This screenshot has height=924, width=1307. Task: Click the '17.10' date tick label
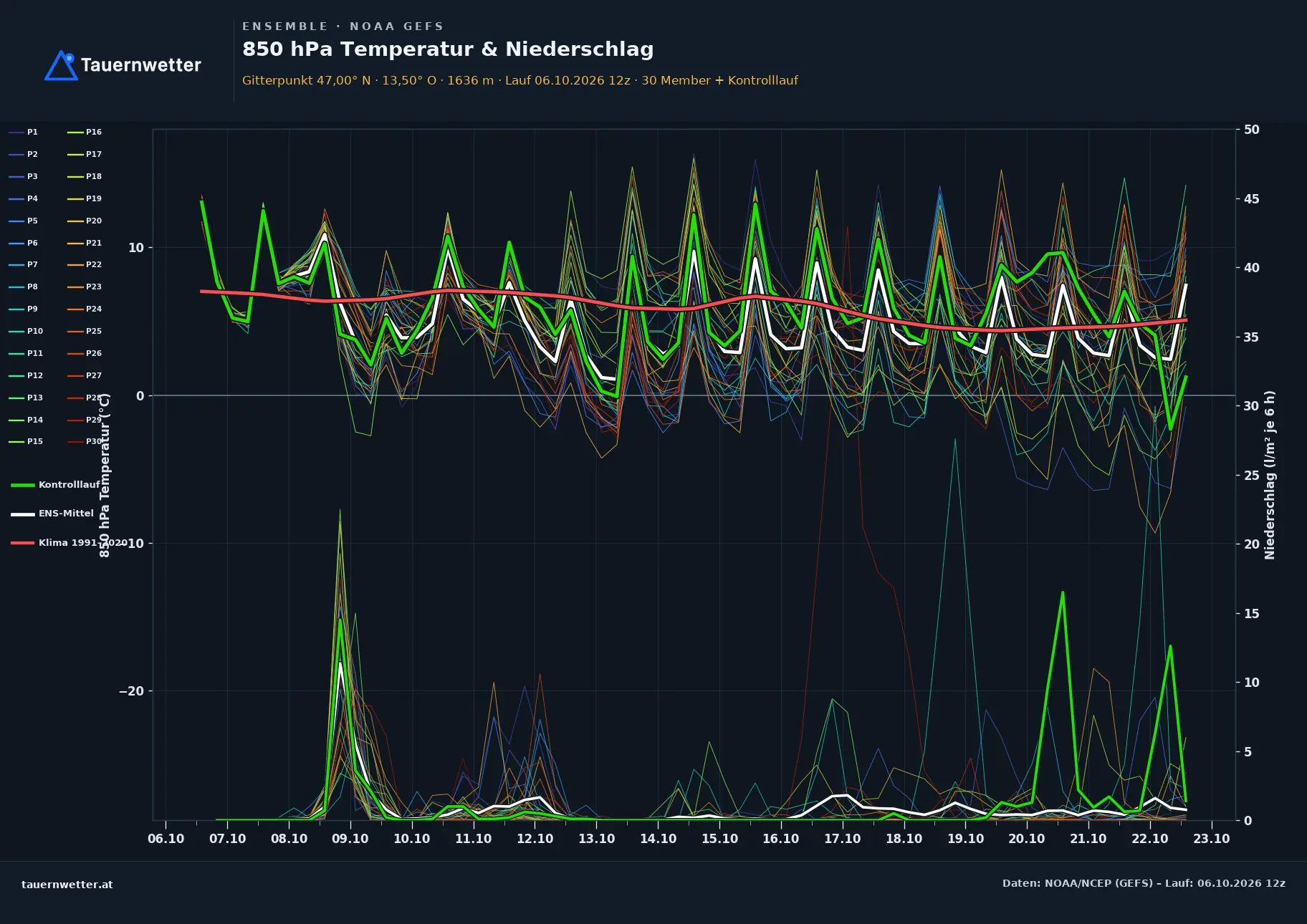(843, 839)
